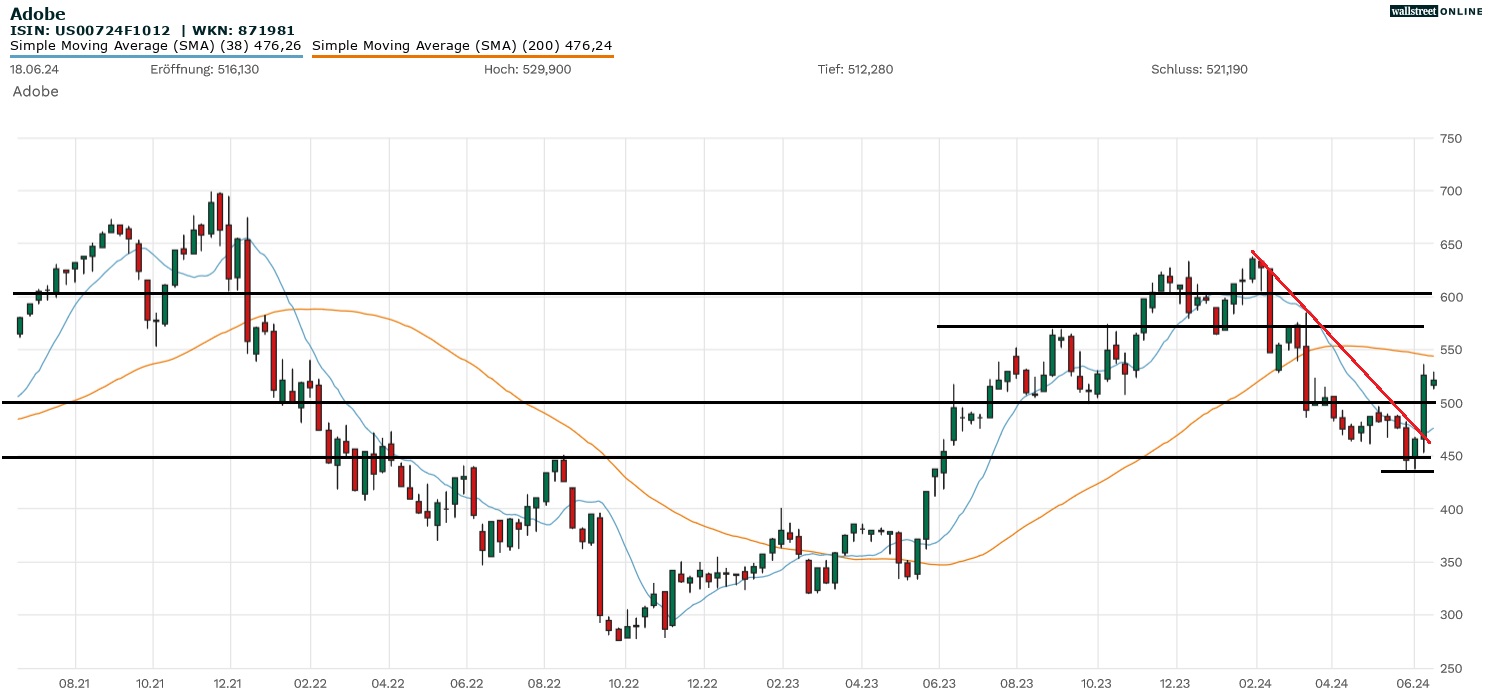Click the Tief: 512,280 value

(x=855, y=70)
